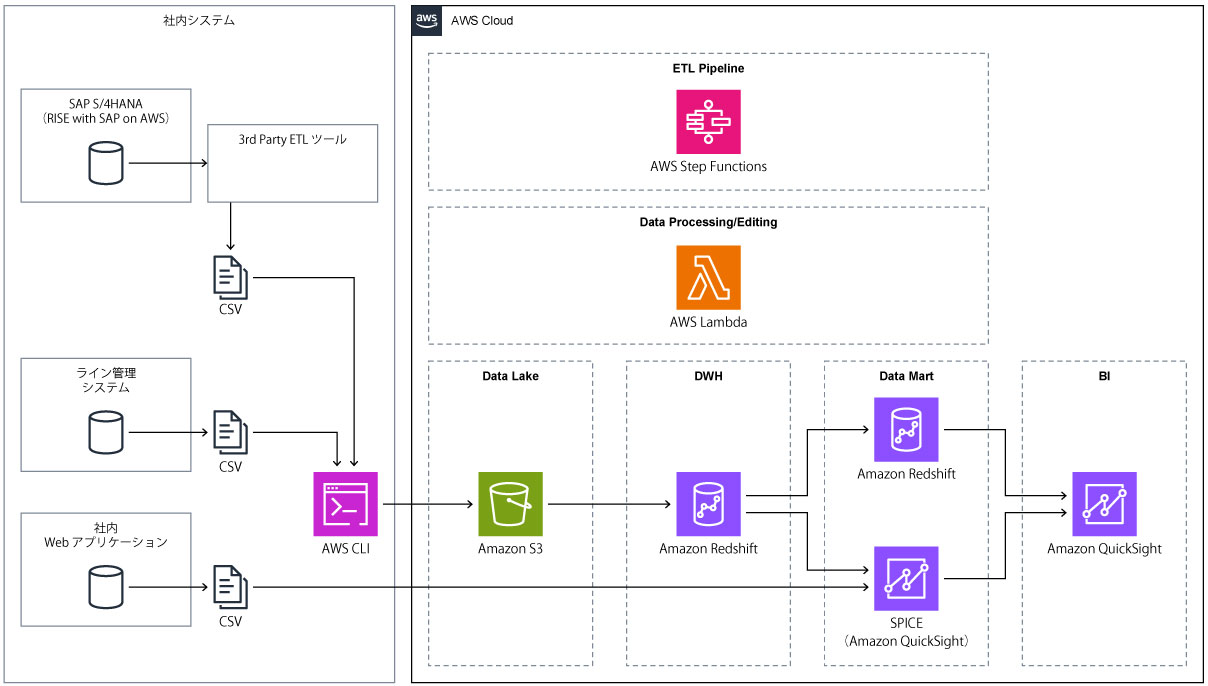
Task: Select the Amazon Redshift icon in Data Mart
Action: click(906, 430)
